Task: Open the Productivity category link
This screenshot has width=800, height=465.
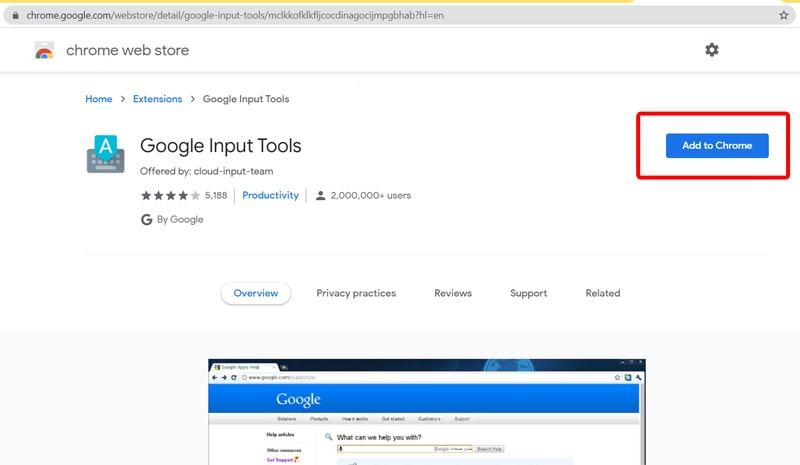Action: [270, 195]
